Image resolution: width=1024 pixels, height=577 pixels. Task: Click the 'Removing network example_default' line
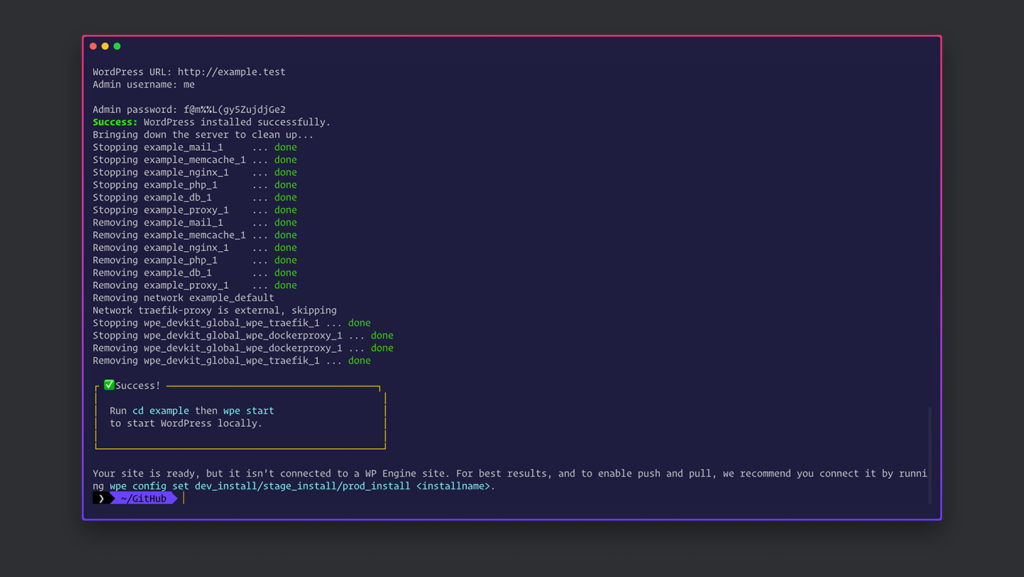point(183,298)
